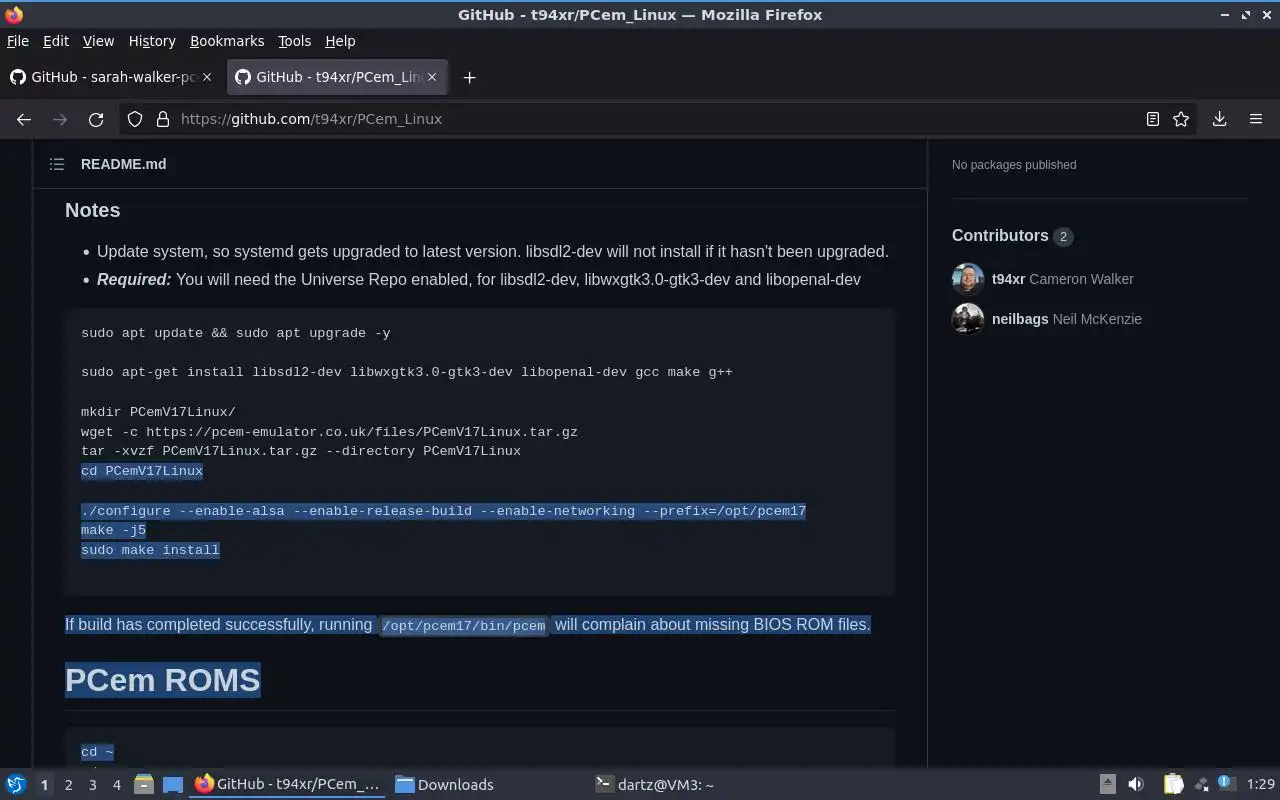Open the Help menu
Screen dimensions: 1280x800
(x=340, y=41)
